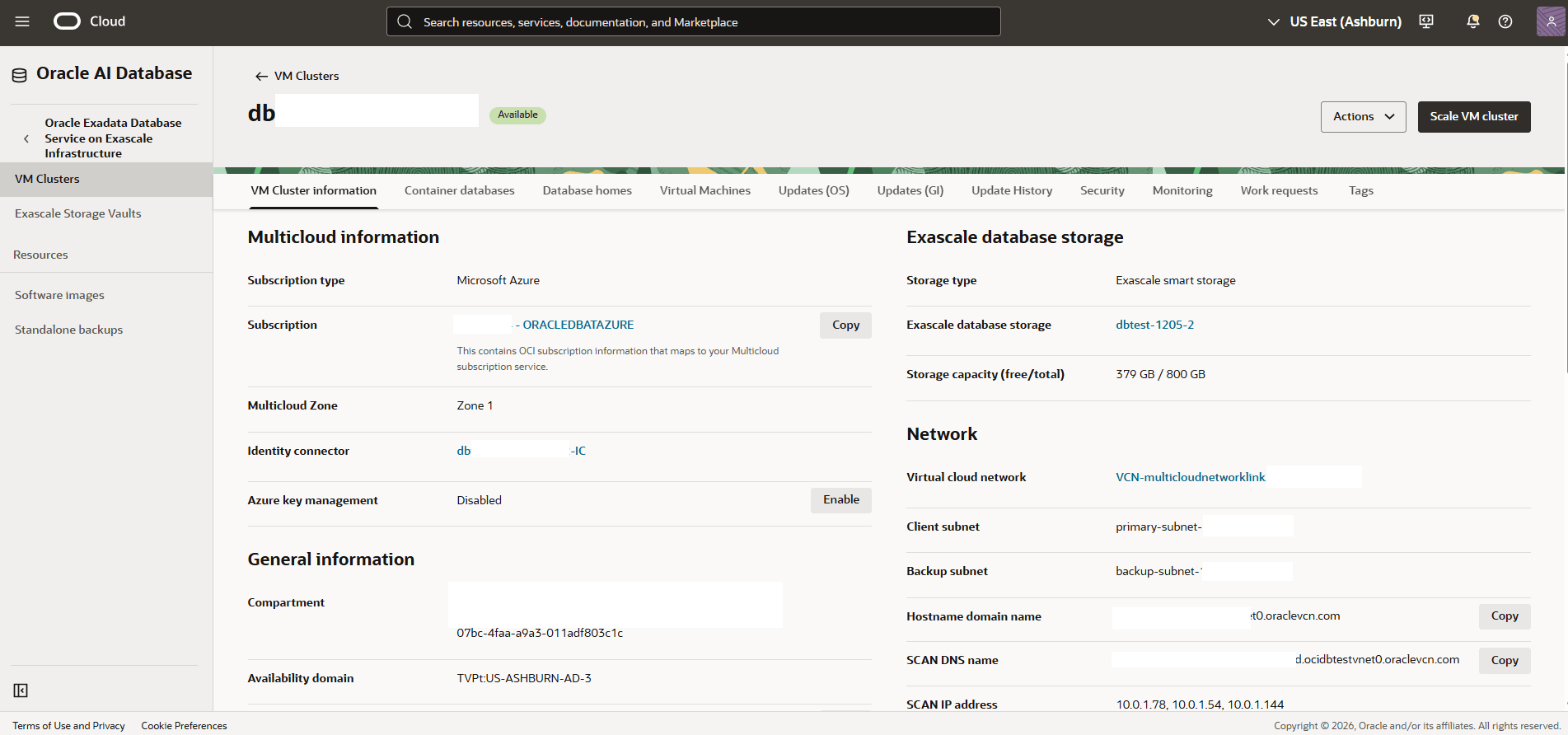Collapse the sidebar panel icon
Image resolution: width=1568 pixels, height=735 pixels.
point(21,691)
